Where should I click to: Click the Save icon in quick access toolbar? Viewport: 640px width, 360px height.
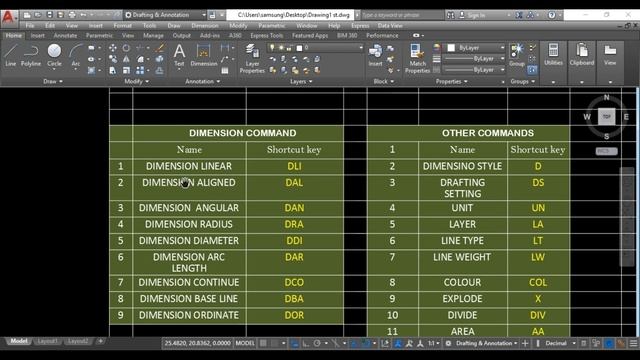coord(49,15)
